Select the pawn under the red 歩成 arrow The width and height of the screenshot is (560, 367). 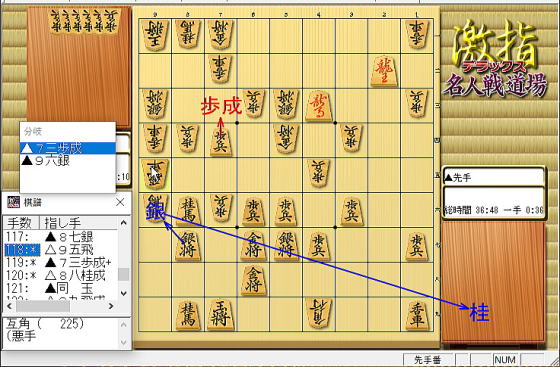click(x=220, y=141)
